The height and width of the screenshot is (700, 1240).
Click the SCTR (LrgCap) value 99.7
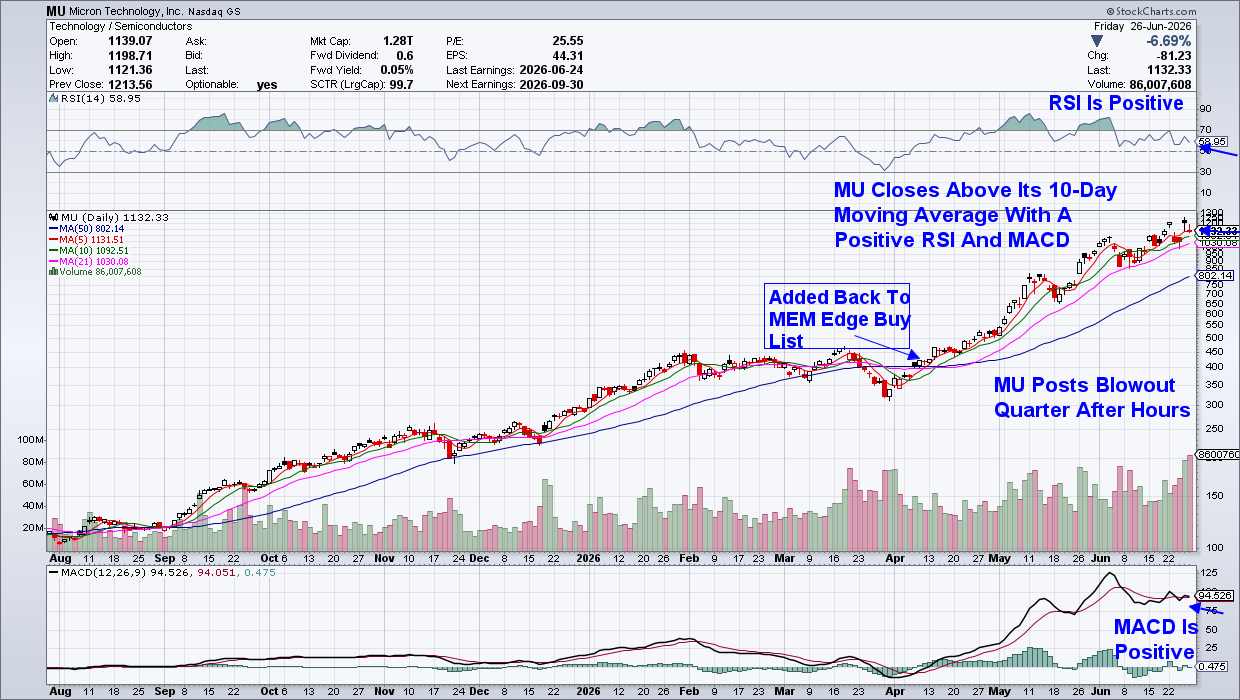pos(400,85)
